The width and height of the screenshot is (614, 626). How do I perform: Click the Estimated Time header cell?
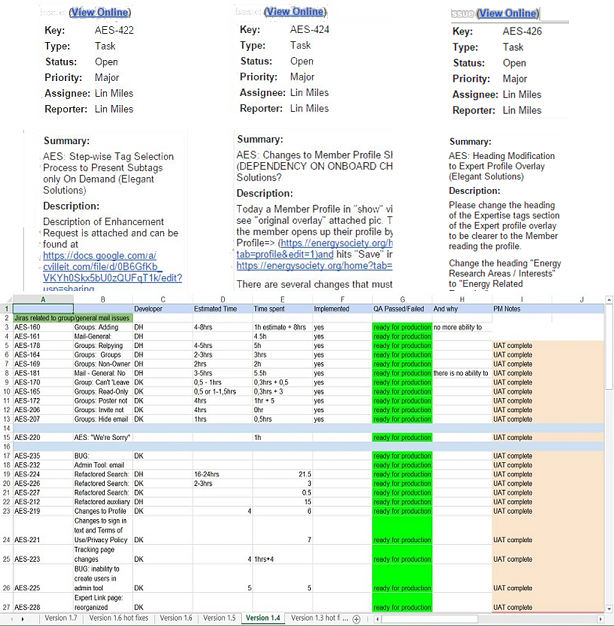coord(223,309)
